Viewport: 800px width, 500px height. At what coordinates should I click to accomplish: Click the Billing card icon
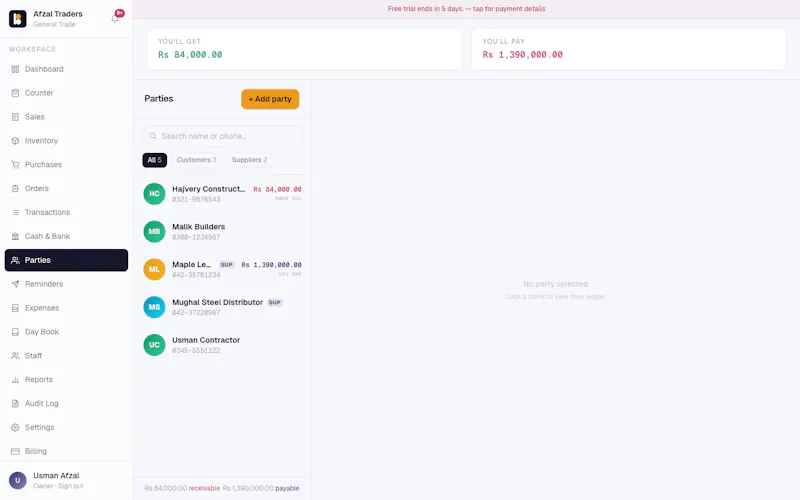point(15,451)
